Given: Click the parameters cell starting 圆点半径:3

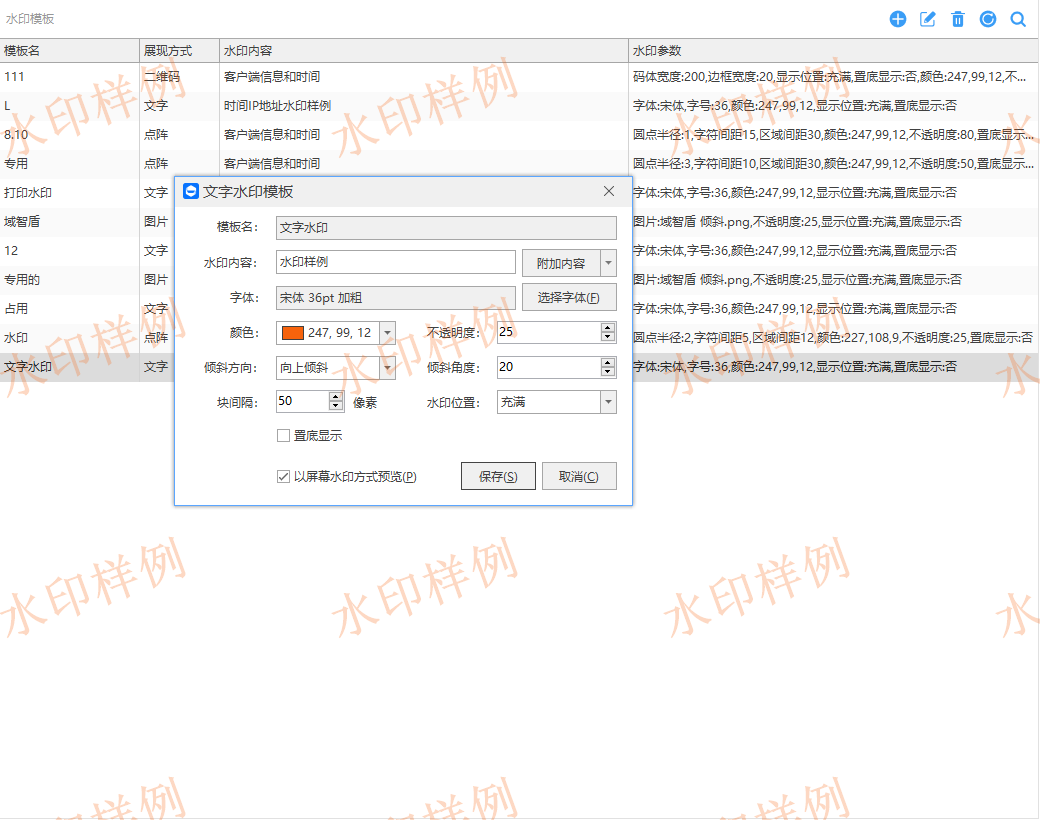Looking at the screenshot, I should point(834,164).
